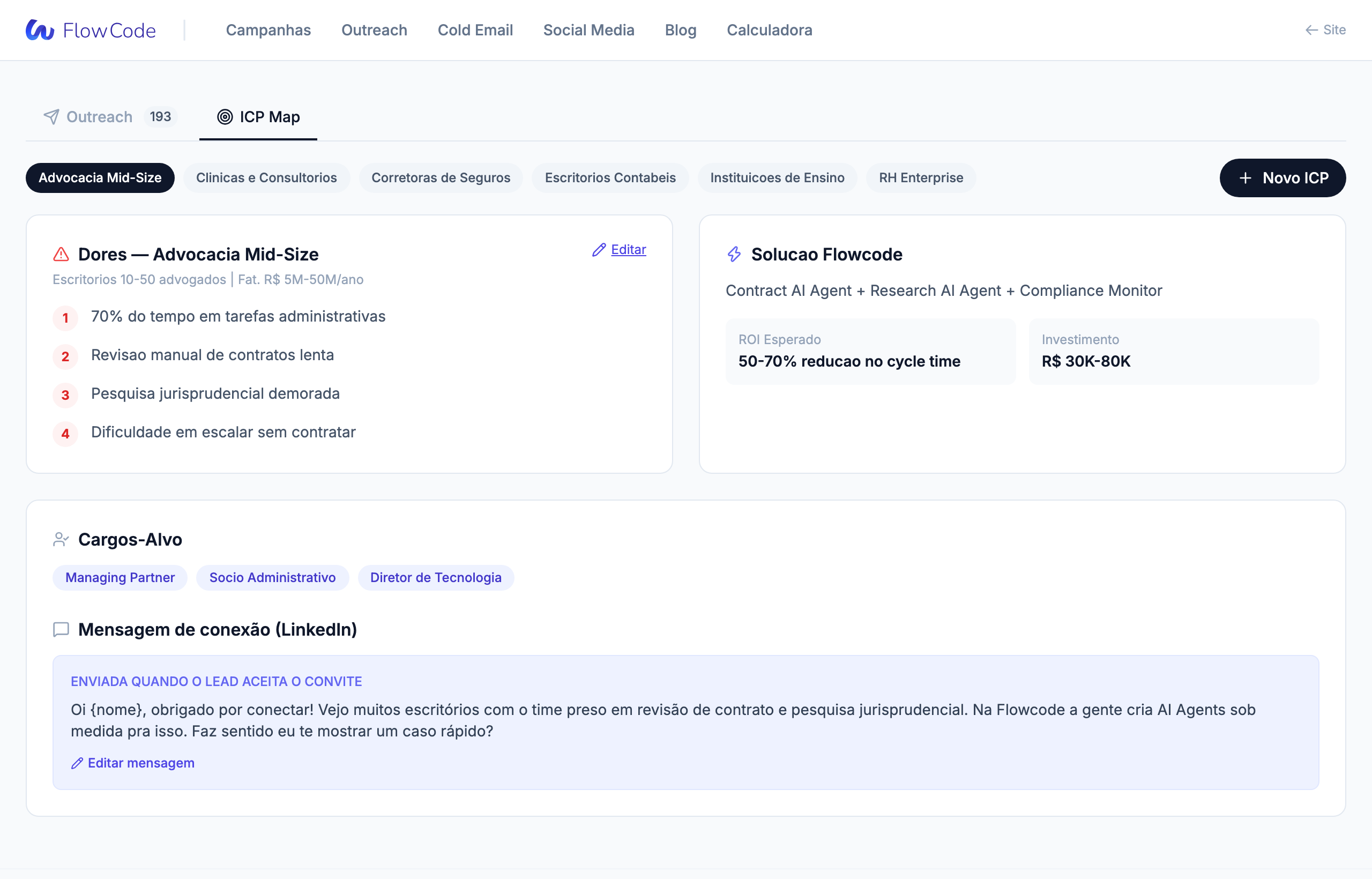Click '50-70% reducao no cycle time' value

click(849, 361)
